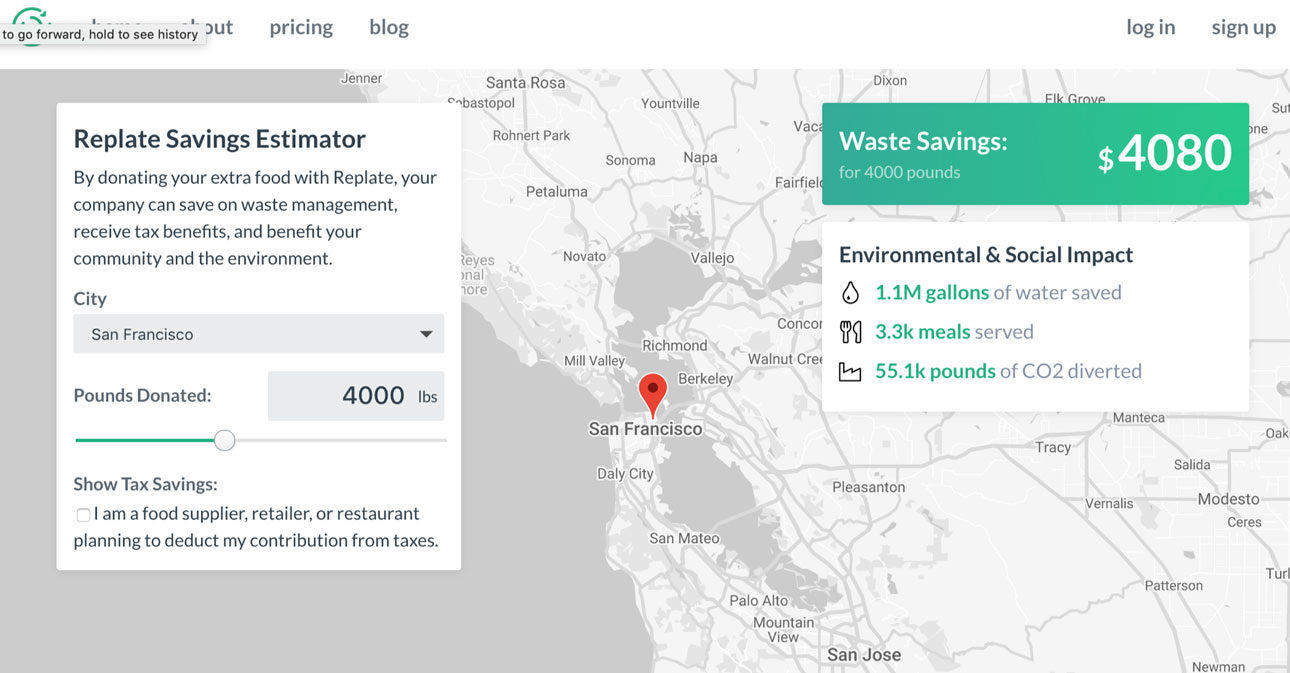Viewport: 1290px width, 673px height.
Task: Click the Waste Savings $4080 card
Action: point(1035,154)
